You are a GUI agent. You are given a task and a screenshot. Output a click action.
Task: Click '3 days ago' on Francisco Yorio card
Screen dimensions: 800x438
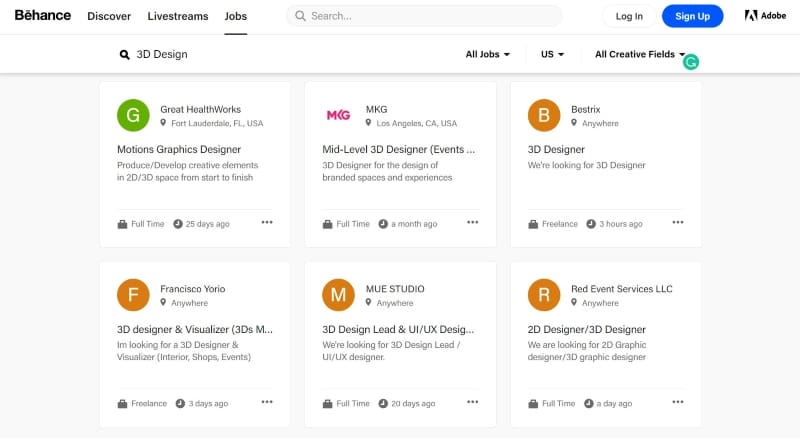tap(208, 404)
